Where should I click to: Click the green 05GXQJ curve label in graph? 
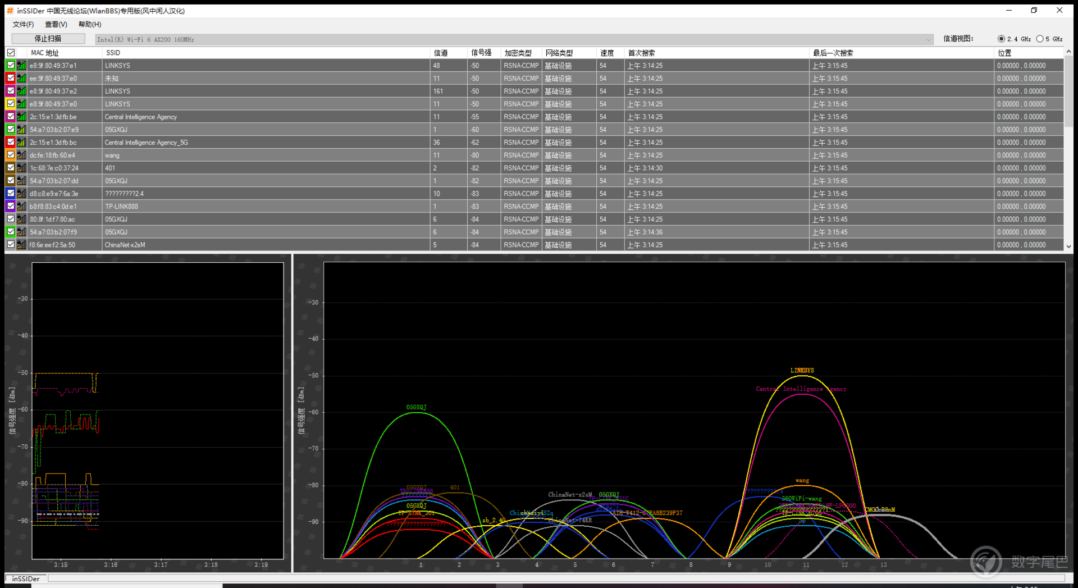tap(416, 407)
